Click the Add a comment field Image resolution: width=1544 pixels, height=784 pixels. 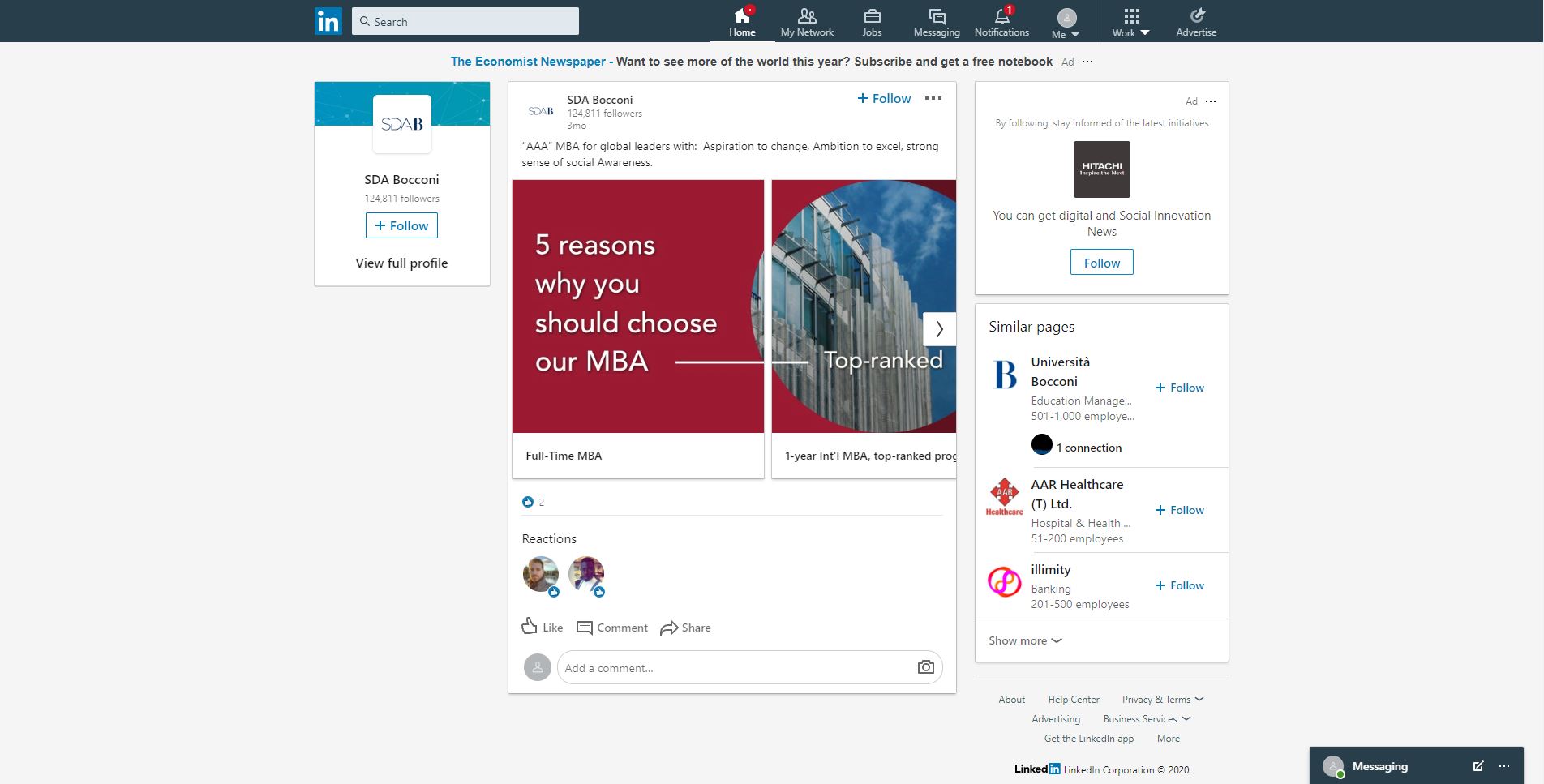[x=738, y=667]
